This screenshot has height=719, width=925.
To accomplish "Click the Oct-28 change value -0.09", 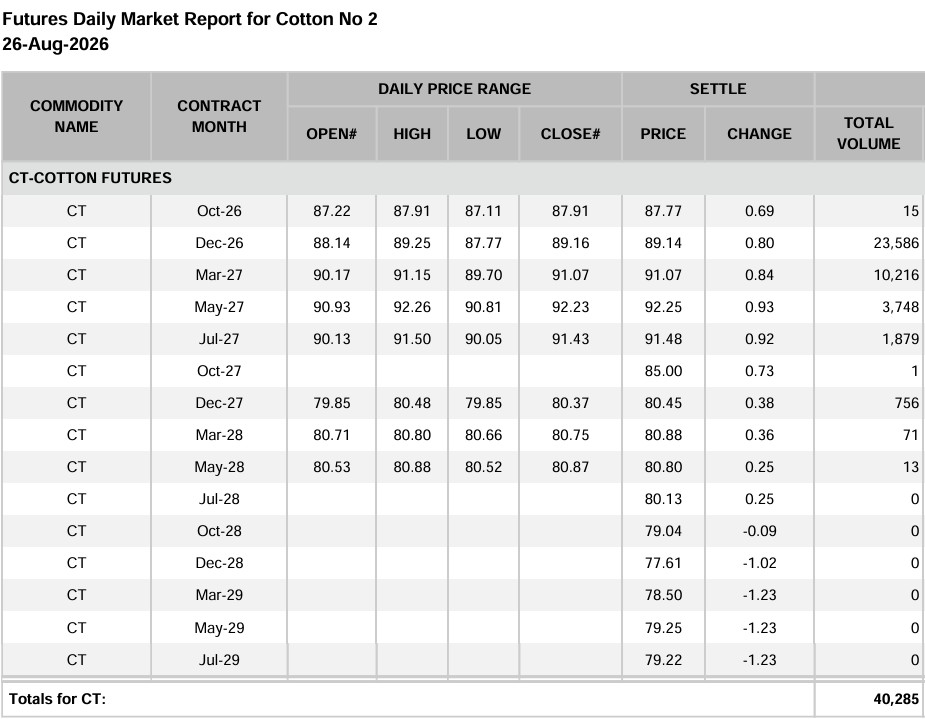I will 759,531.
